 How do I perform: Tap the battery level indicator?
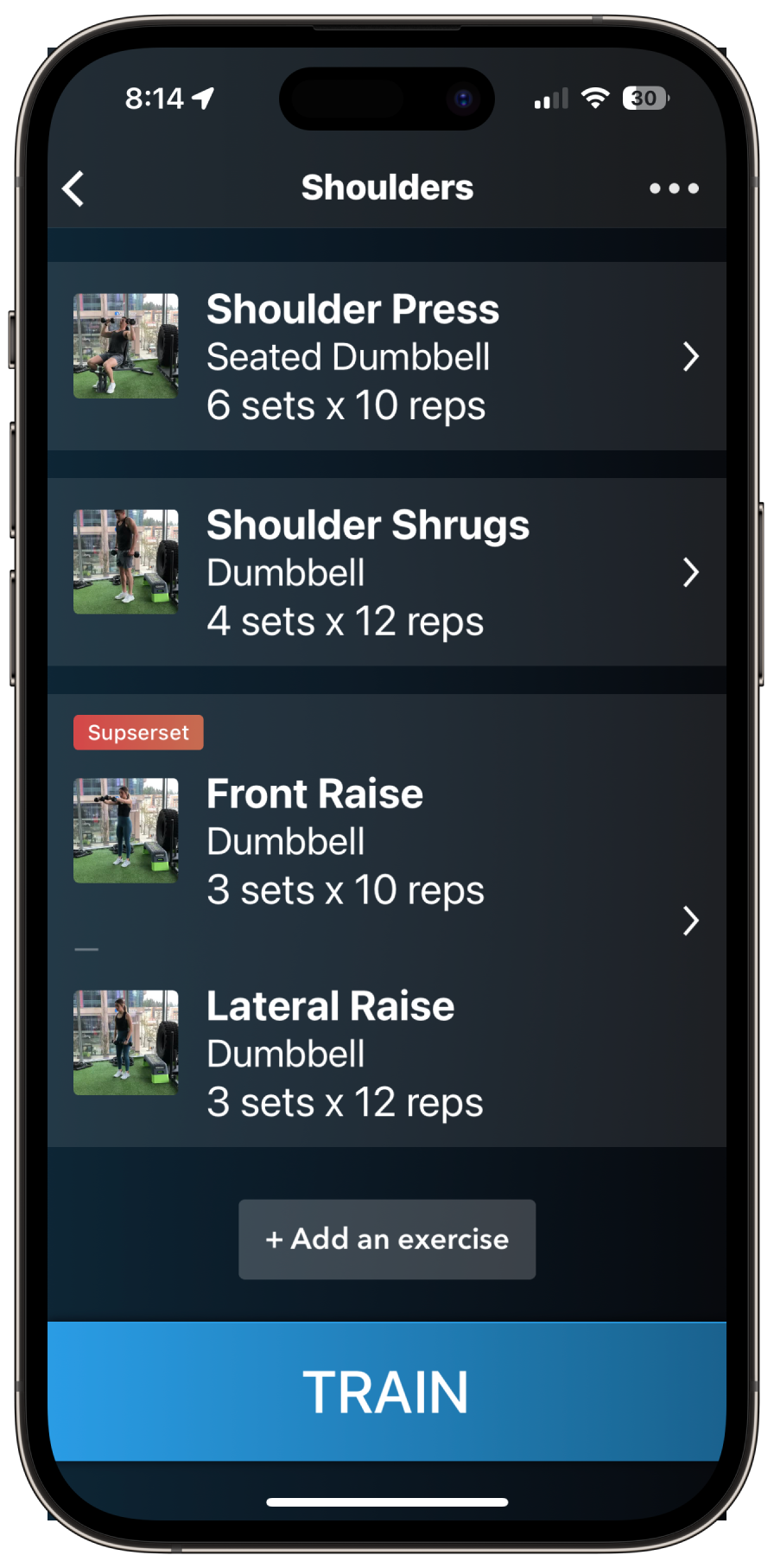click(x=645, y=98)
